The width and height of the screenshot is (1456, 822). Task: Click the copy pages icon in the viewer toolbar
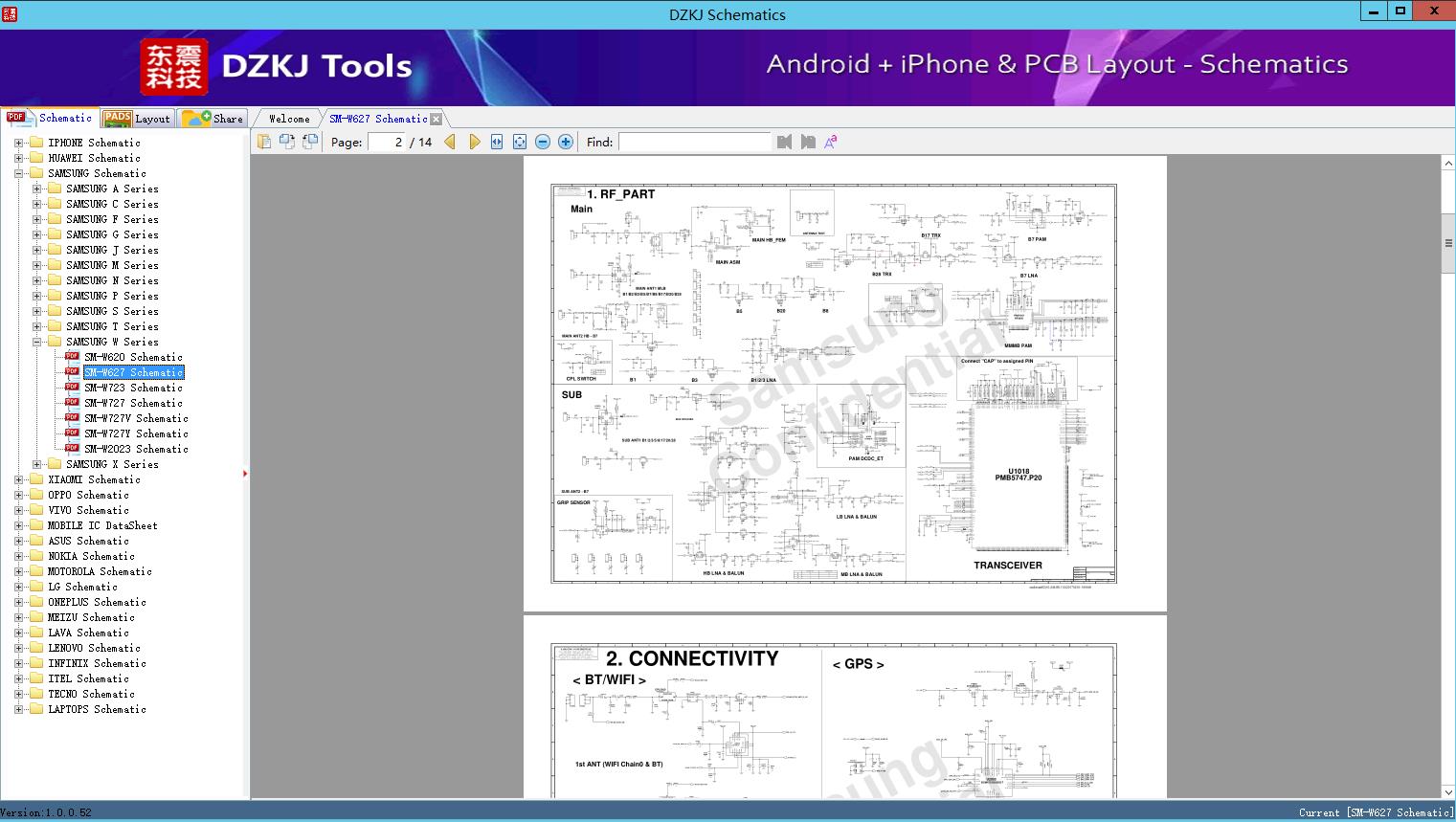pos(264,142)
